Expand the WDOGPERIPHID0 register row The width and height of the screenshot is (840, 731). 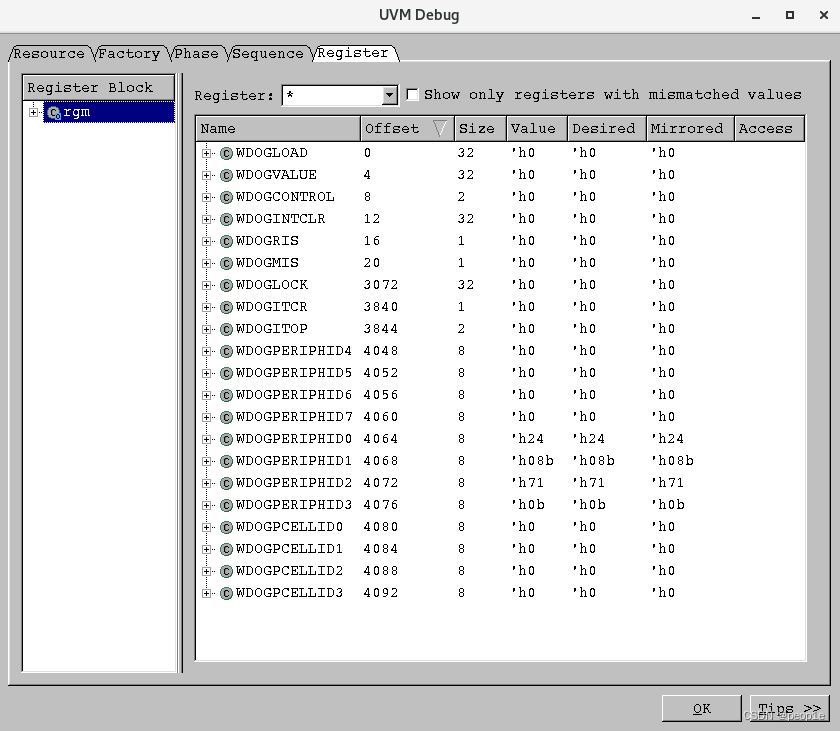tap(206, 439)
